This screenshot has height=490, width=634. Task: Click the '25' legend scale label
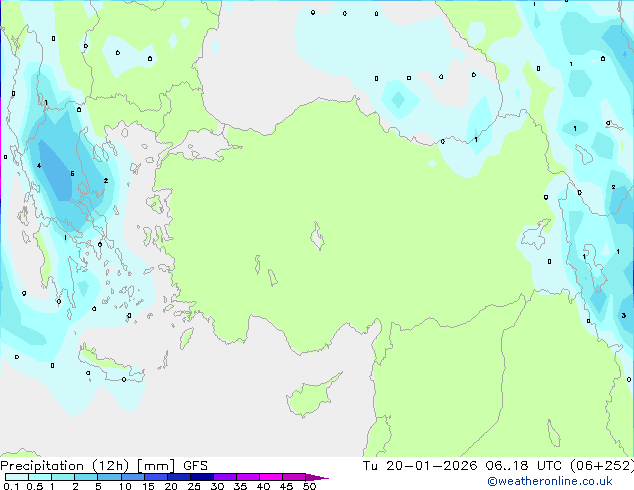click(194, 486)
